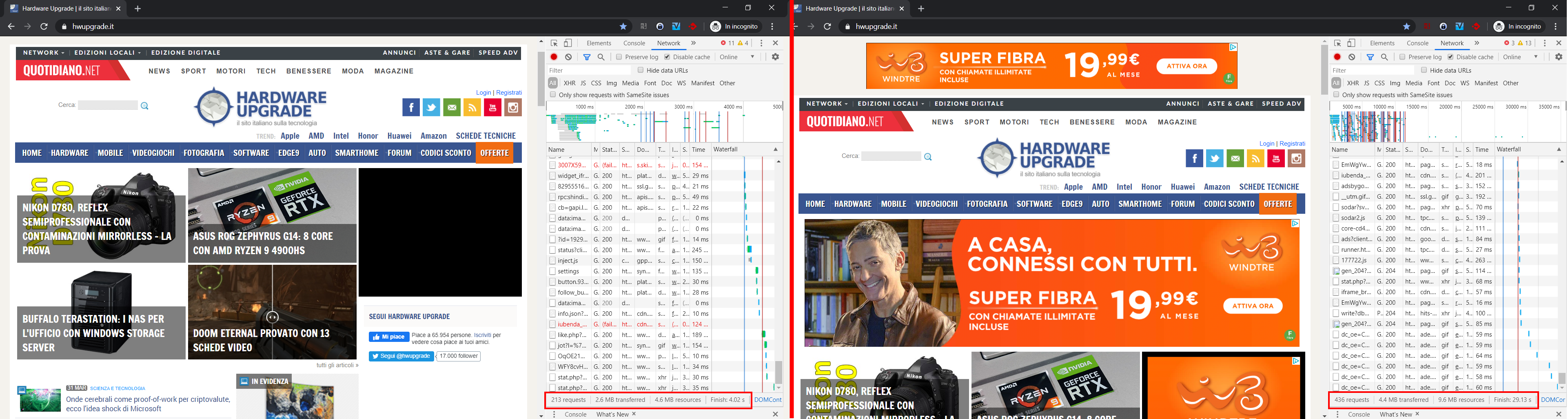Screen dimensions: 1568x419
Task: Open Online throttling dropdown in left DevTools
Action: (x=738, y=57)
